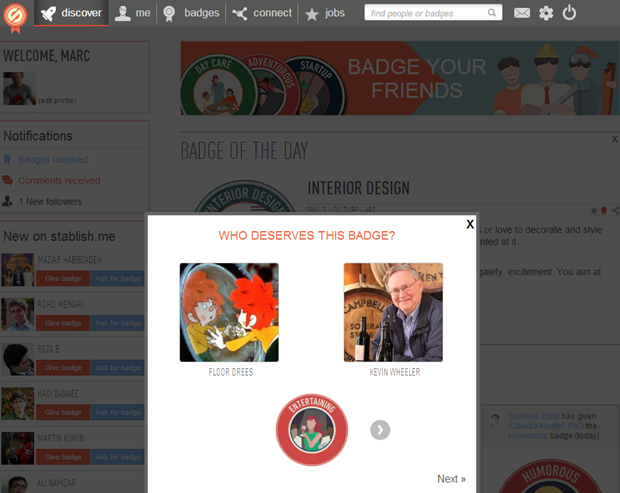Click the Badges received ribbon icon
This screenshot has height=493, width=620.
[7, 159]
